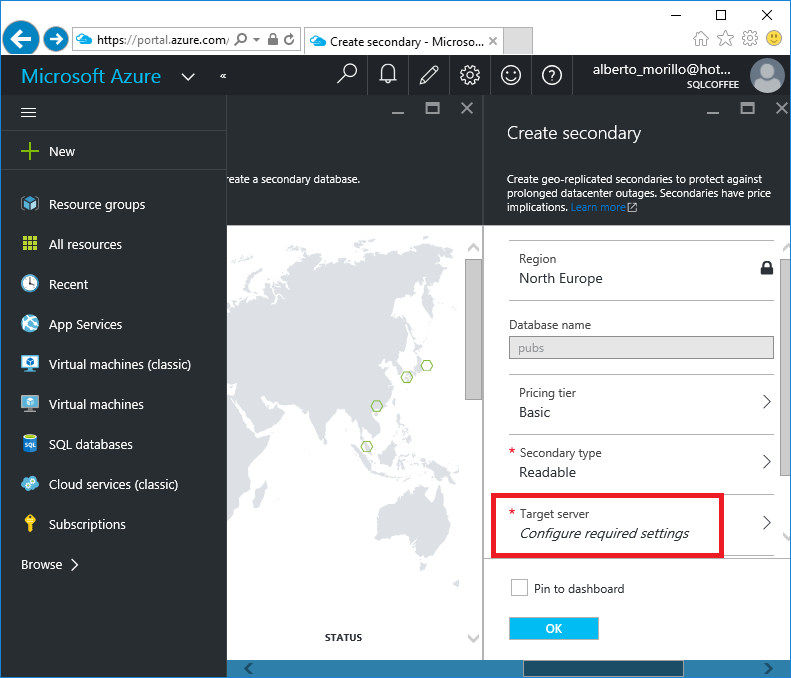Click the horizontal scrollbar left arrow
This screenshot has height=678, width=791.
[249, 668]
